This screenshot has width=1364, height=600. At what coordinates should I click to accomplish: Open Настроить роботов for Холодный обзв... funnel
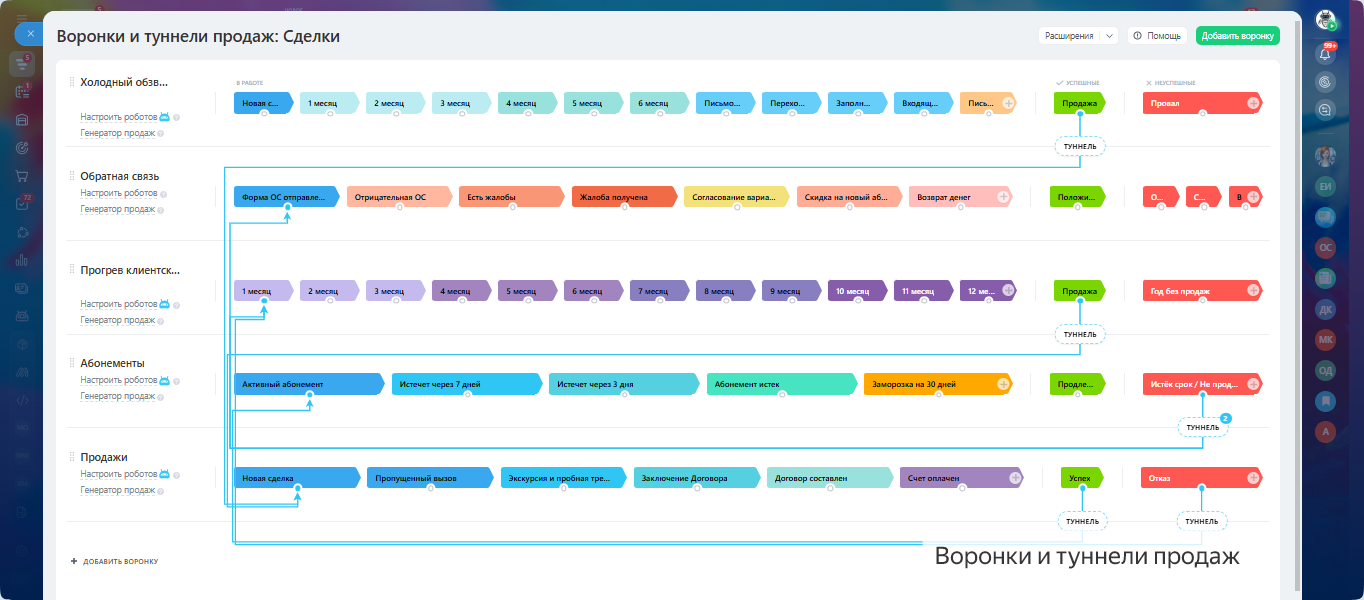point(119,117)
